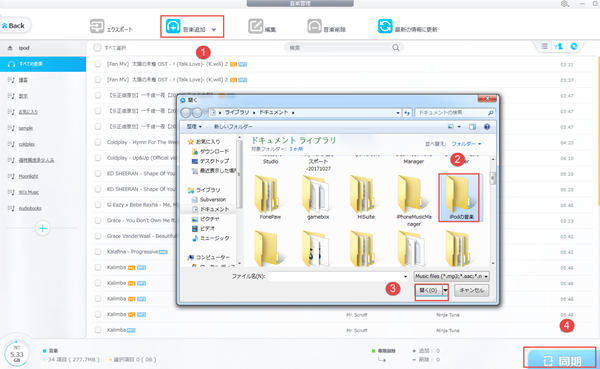
Task: Open the Moonlight playlist
Action: tap(28, 176)
